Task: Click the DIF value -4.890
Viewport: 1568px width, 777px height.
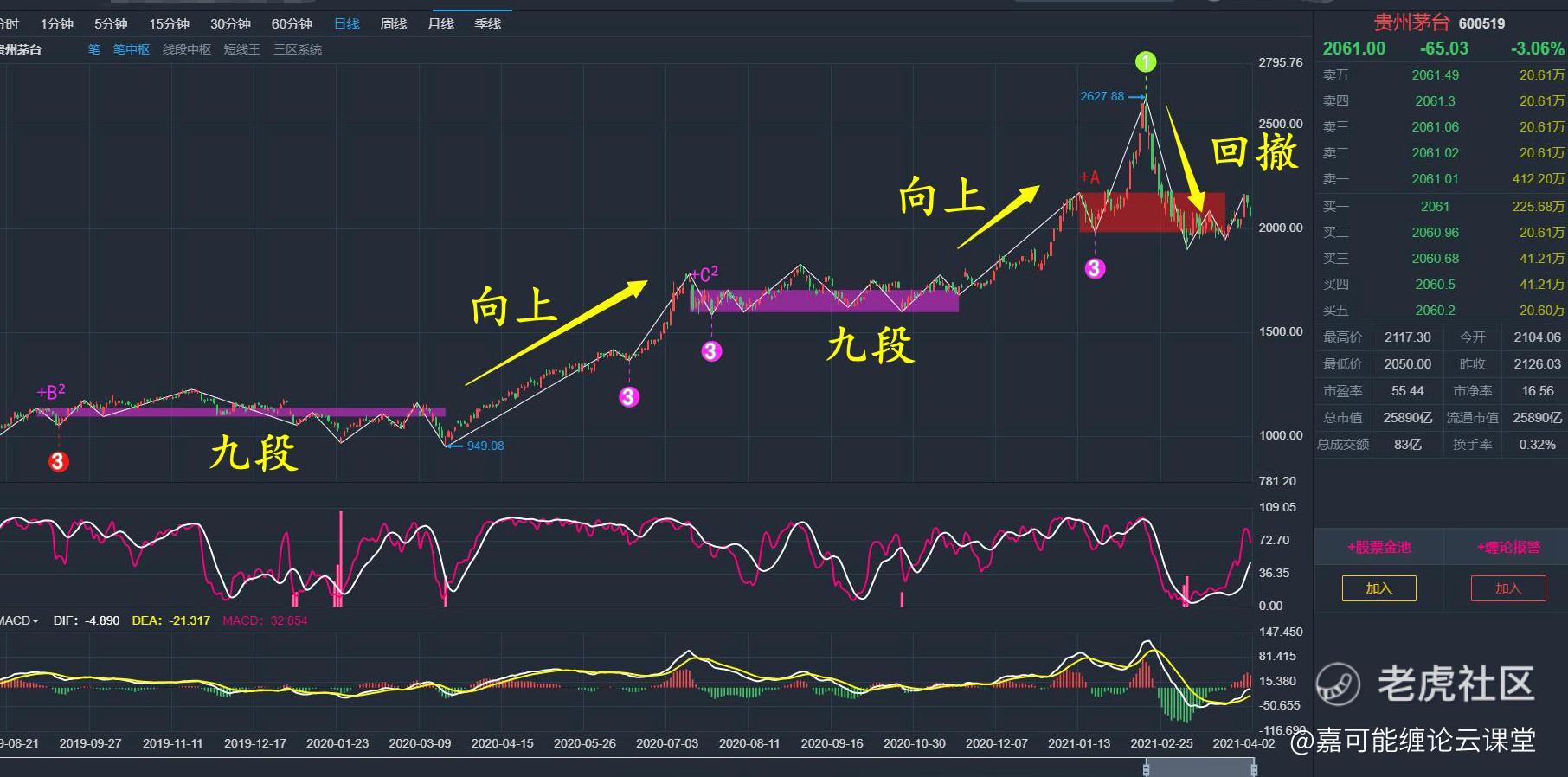Action: (x=102, y=620)
